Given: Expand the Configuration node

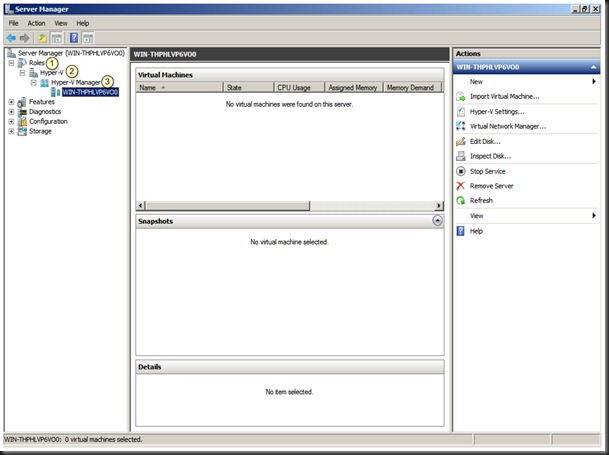Looking at the screenshot, I should point(11,122).
